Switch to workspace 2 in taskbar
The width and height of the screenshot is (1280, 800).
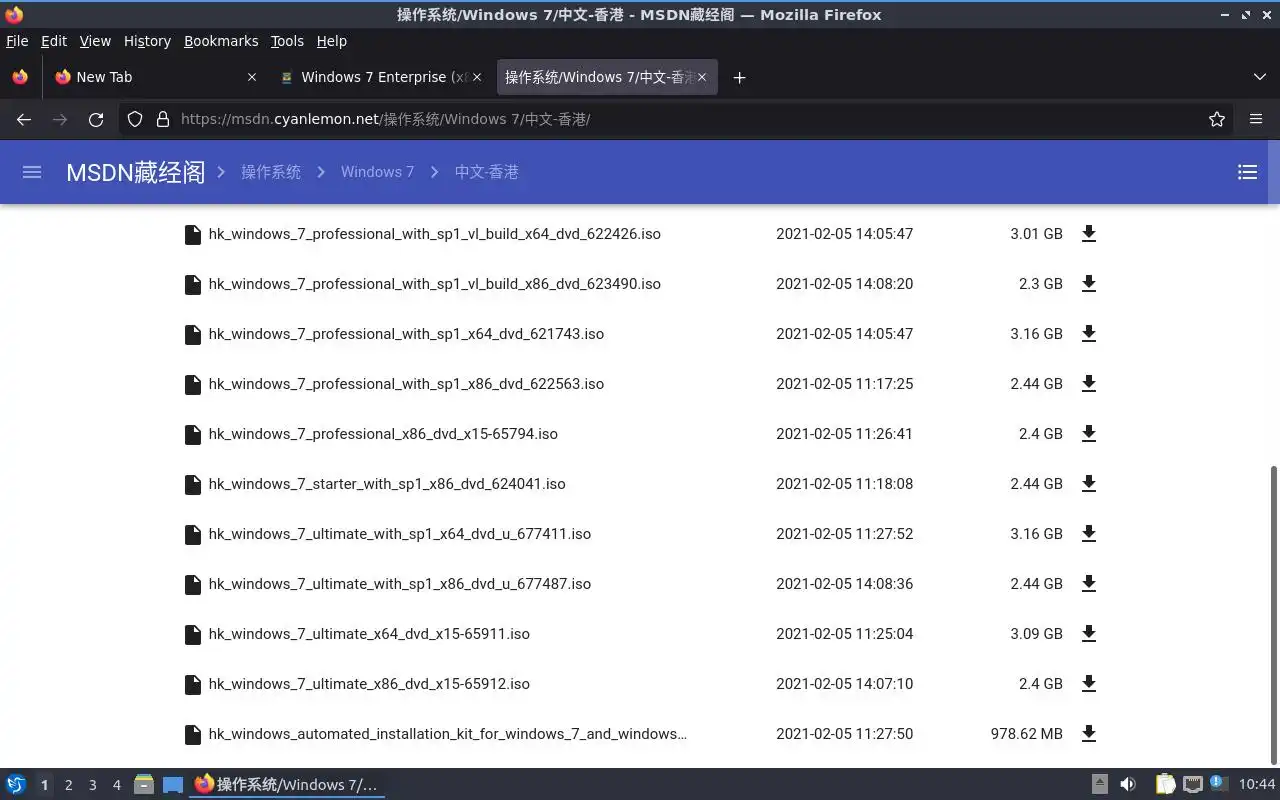68,785
